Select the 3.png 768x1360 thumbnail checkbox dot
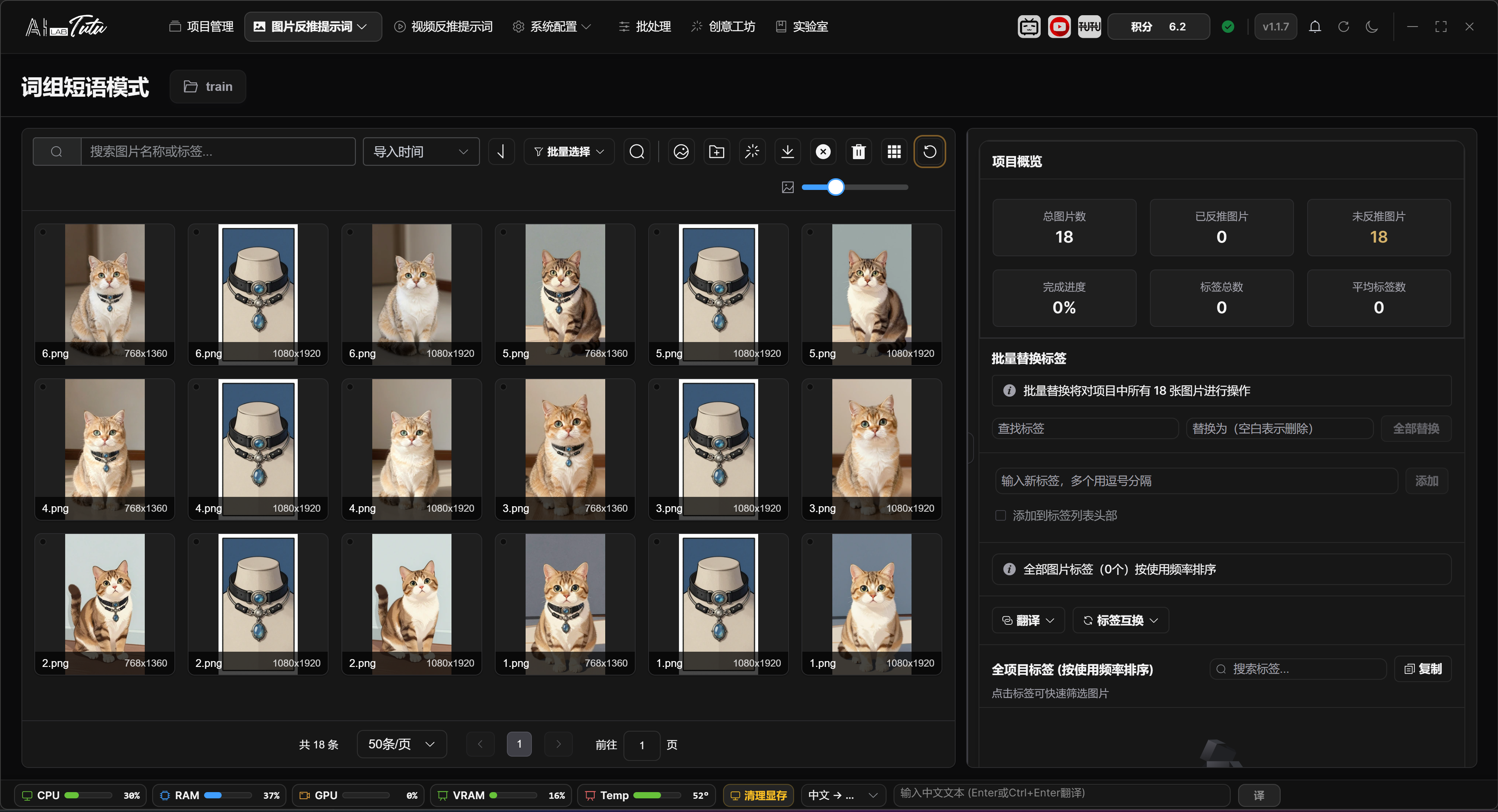Screen dimensions: 1498x812 [504, 387]
